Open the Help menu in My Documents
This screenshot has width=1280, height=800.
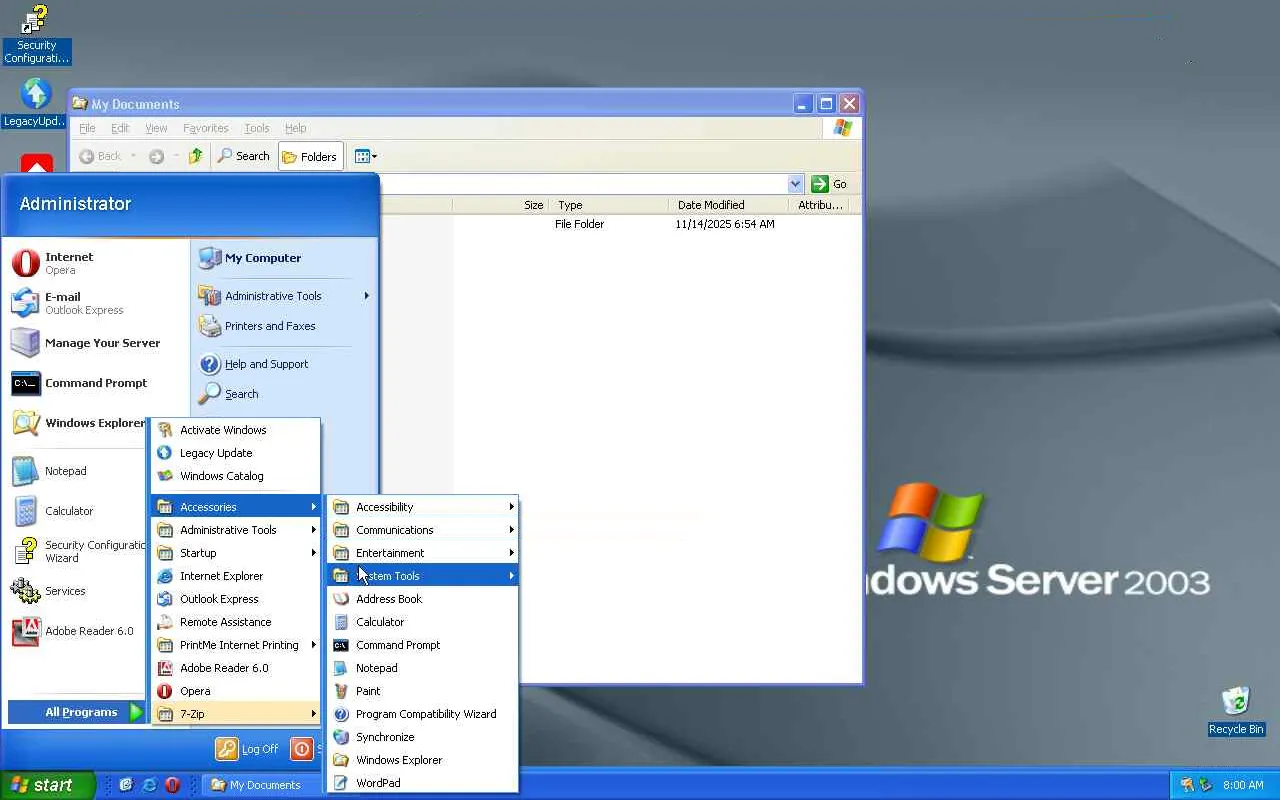pyautogui.click(x=295, y=128)
